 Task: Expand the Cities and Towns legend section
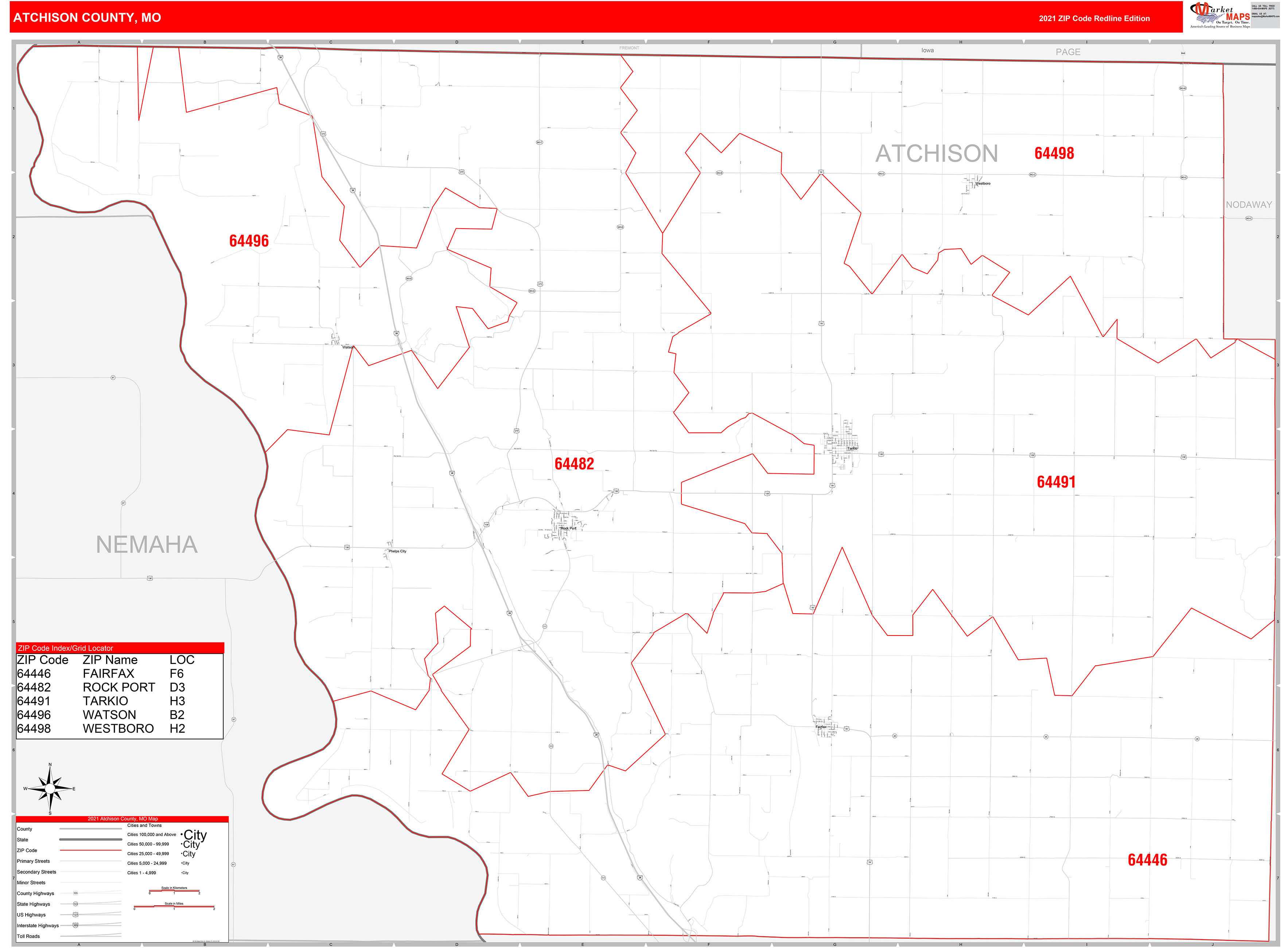click(144, 825)
